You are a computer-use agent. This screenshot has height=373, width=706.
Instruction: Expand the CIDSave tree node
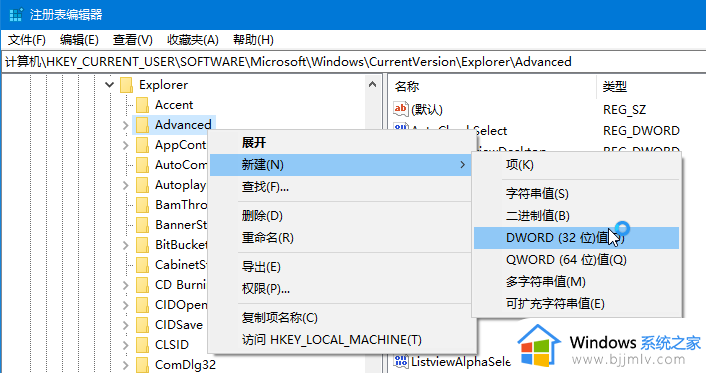126,325
